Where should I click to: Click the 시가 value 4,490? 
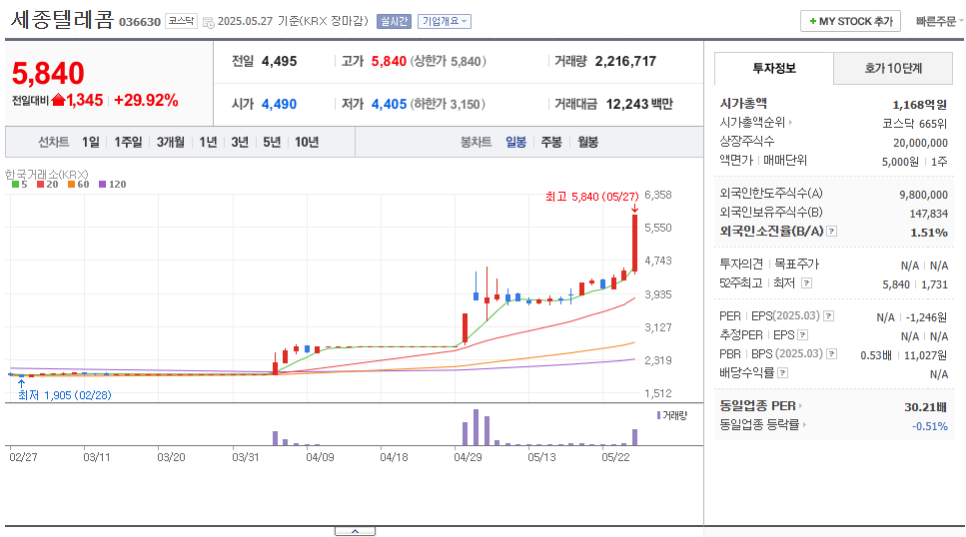click(x=279, y=104)
